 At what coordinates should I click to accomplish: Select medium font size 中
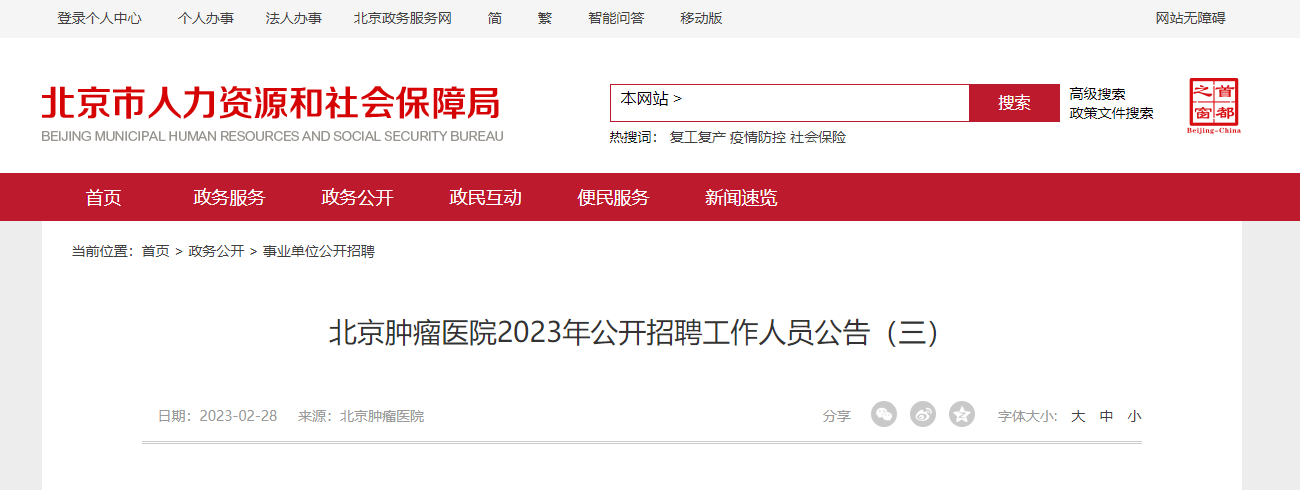(1106, 416)
